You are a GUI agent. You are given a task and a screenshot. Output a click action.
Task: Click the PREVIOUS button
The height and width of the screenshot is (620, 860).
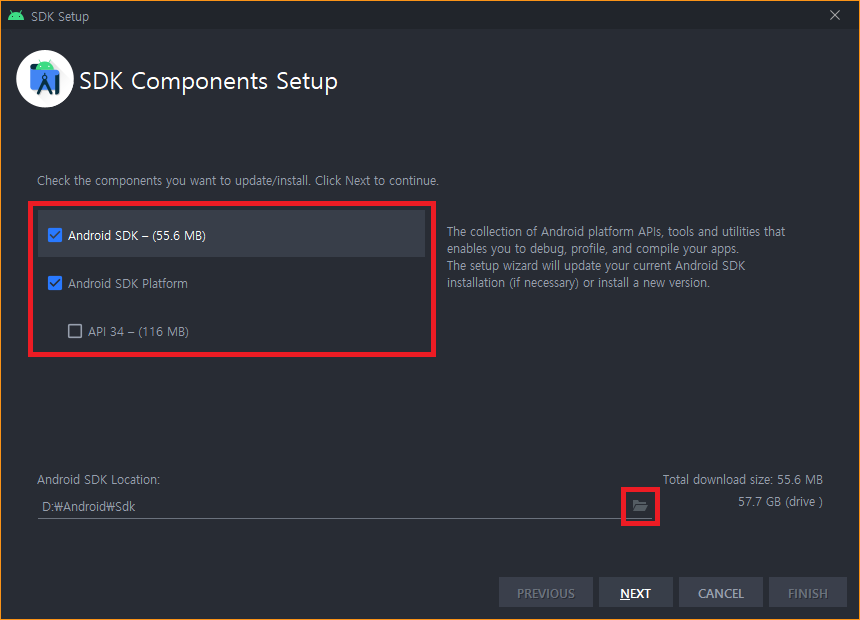click(x=546, y=593)
